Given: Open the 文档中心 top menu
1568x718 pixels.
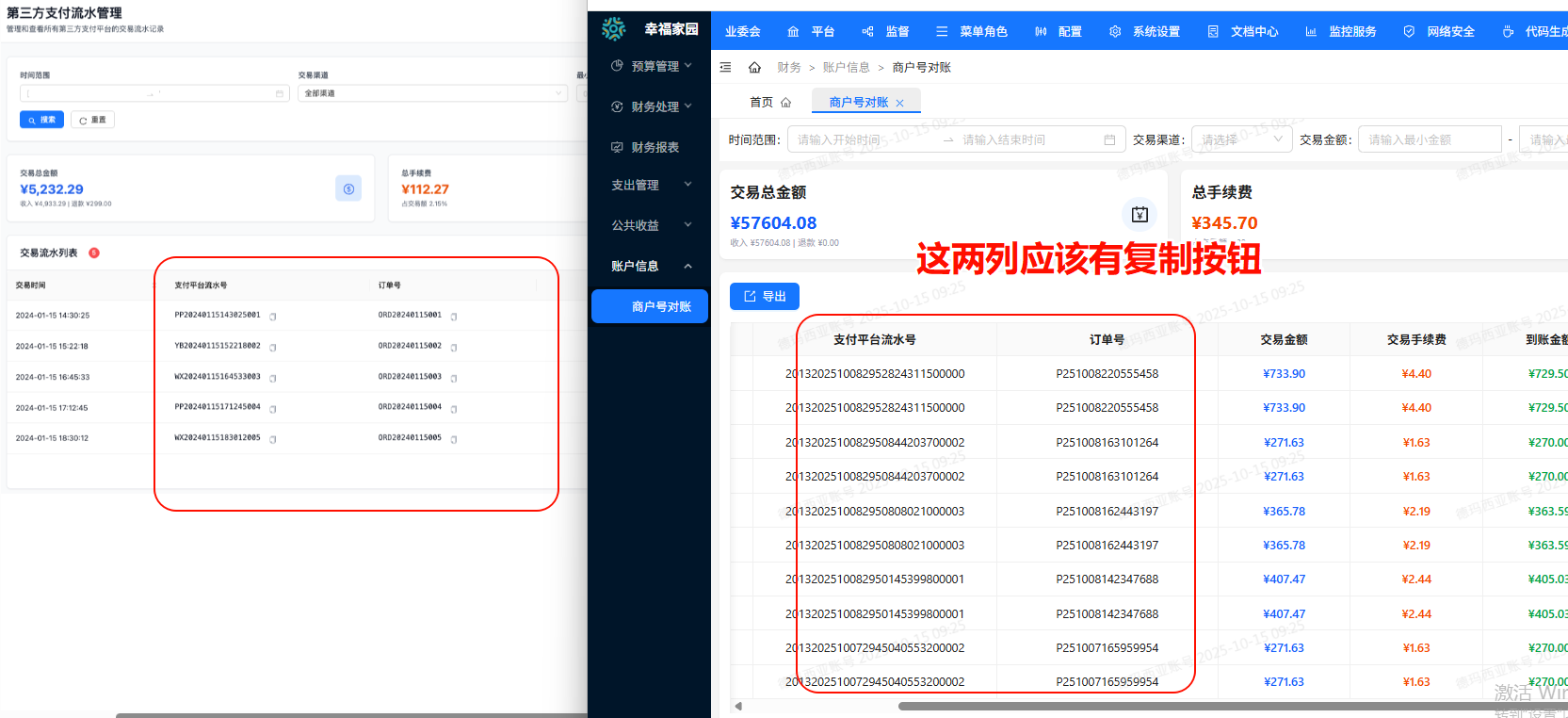Looking at the screenshot, I should [1243, 31].
